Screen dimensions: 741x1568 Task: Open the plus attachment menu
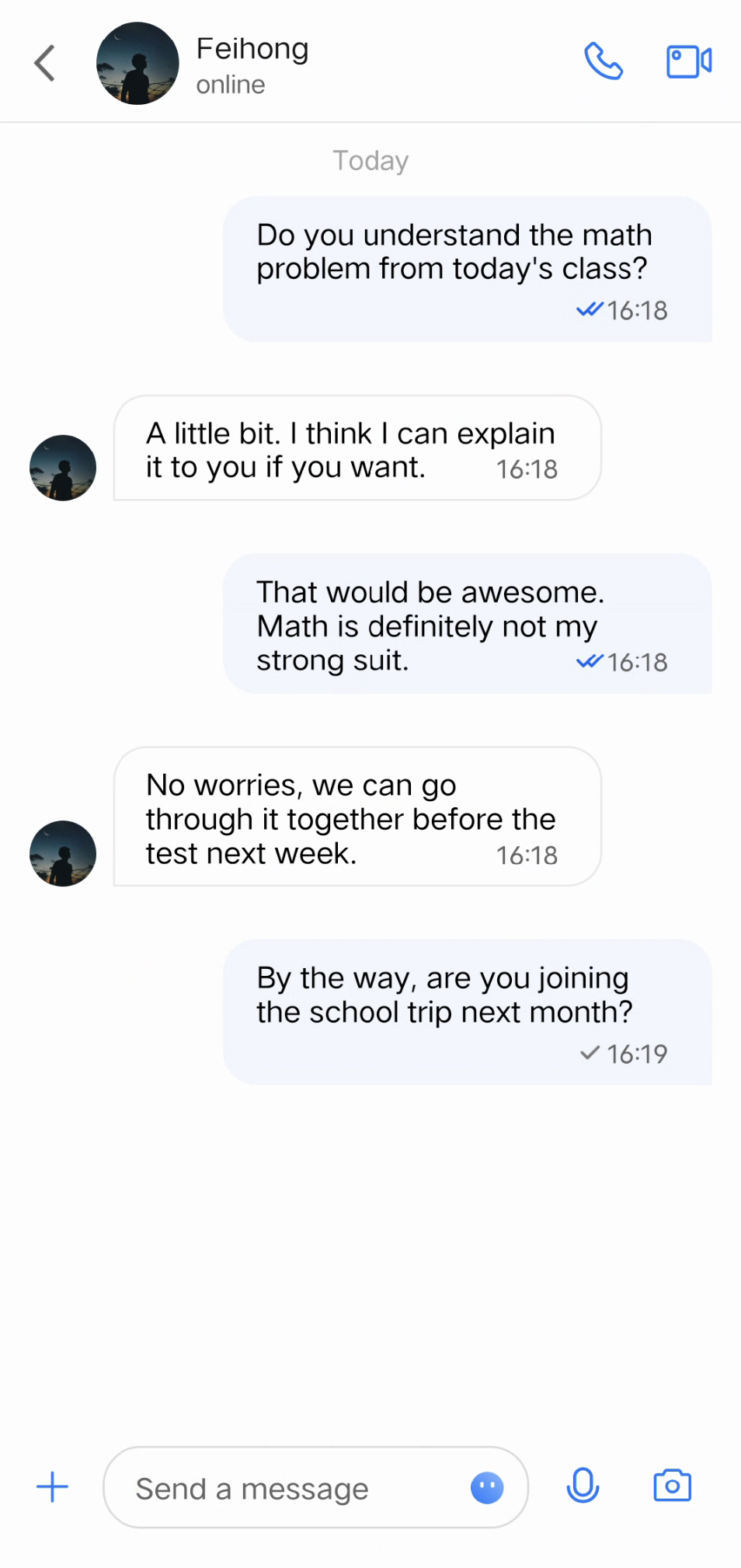tap(52, 1487)
